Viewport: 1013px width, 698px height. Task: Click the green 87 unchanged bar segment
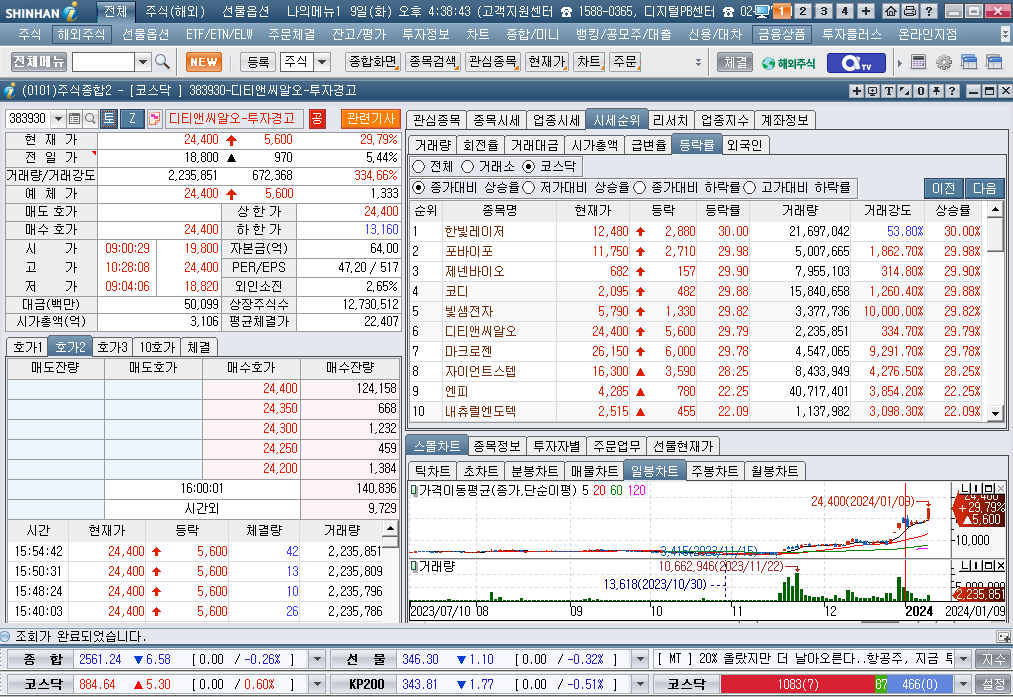(x=881, y=684)
